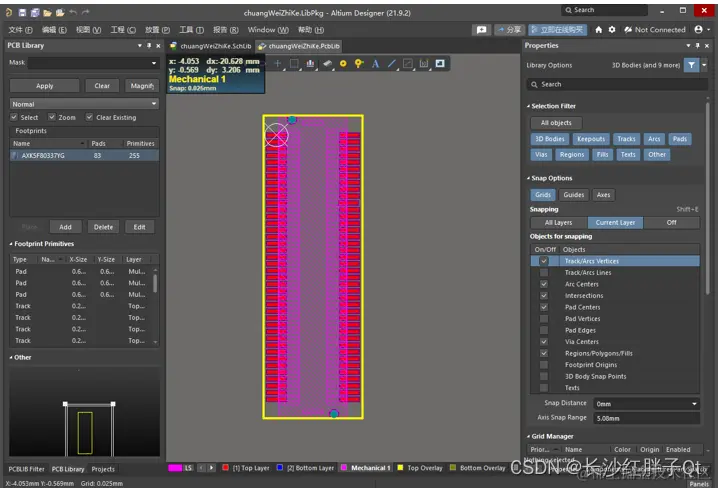Click the user account icon
The width and height of the screenshot is (718, 488).
tap(698, 29)
